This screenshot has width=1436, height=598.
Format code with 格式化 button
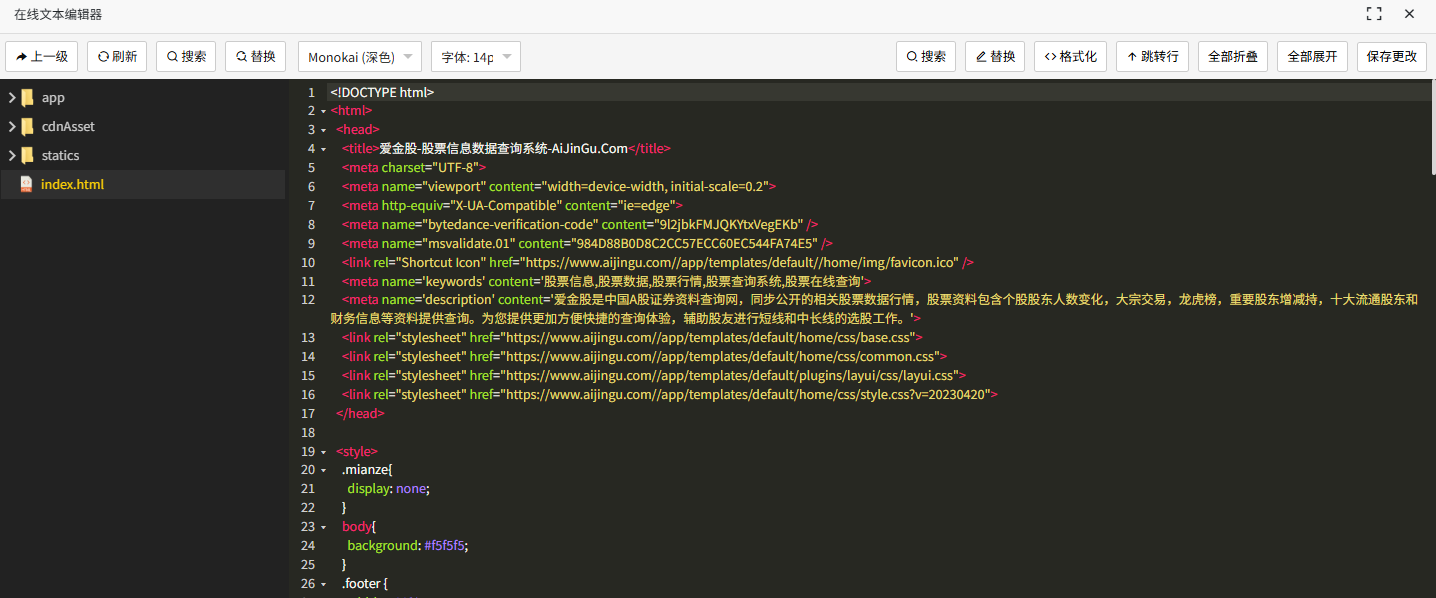pos(1070,57)
